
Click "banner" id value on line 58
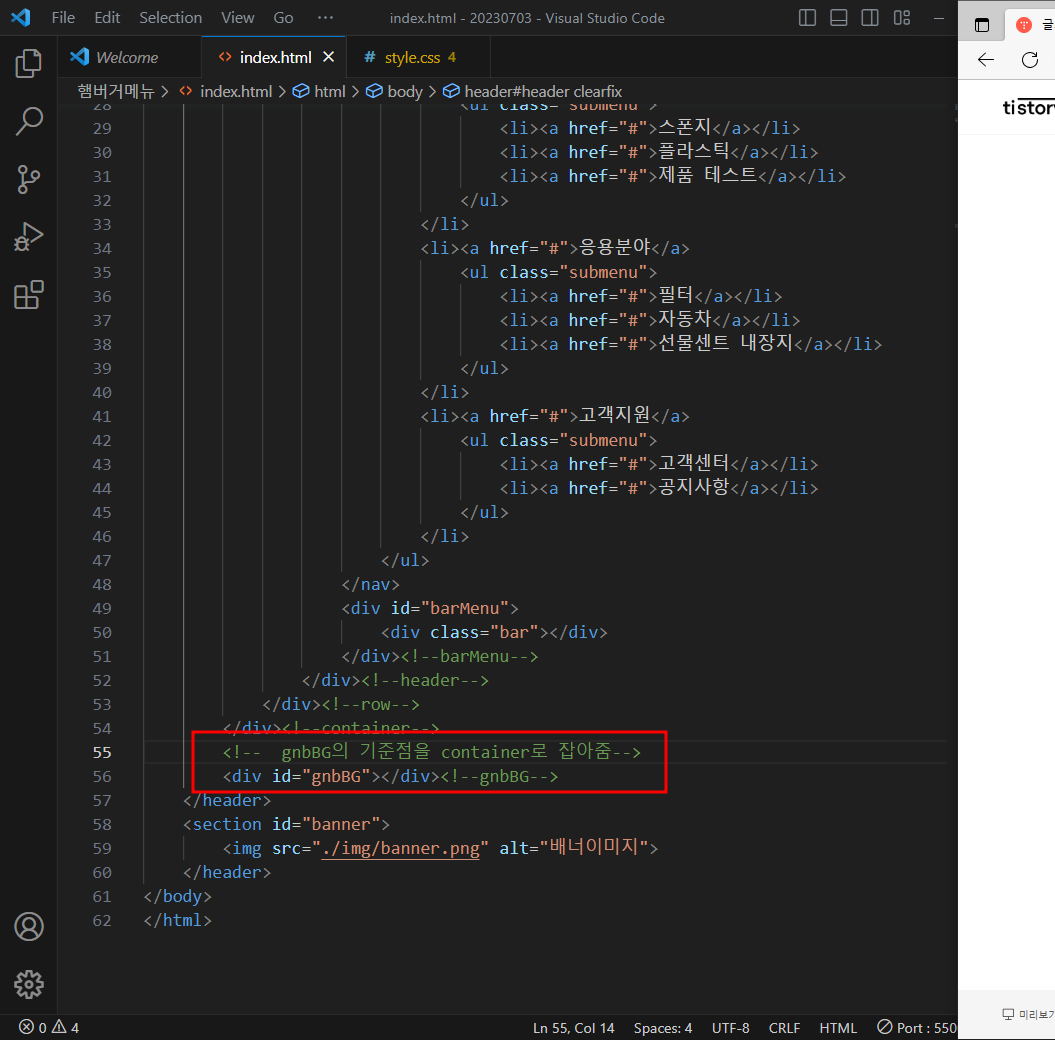341,824
